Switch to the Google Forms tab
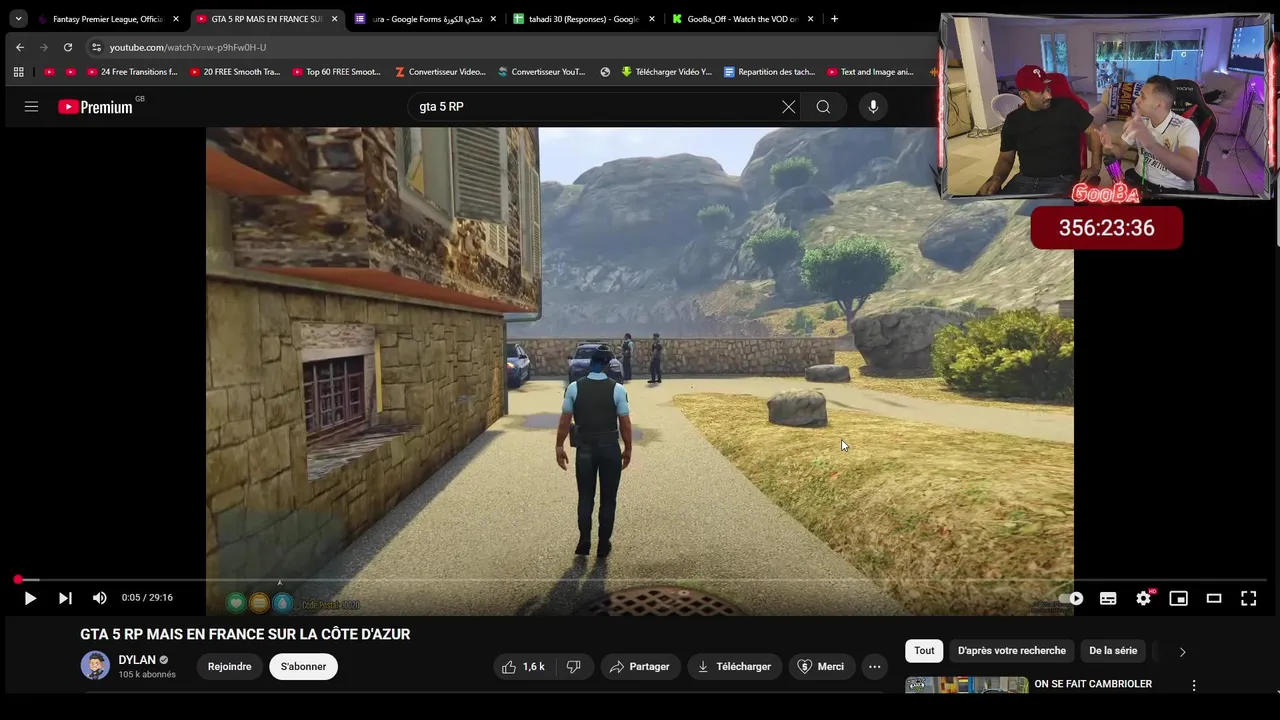 (427, 19)
